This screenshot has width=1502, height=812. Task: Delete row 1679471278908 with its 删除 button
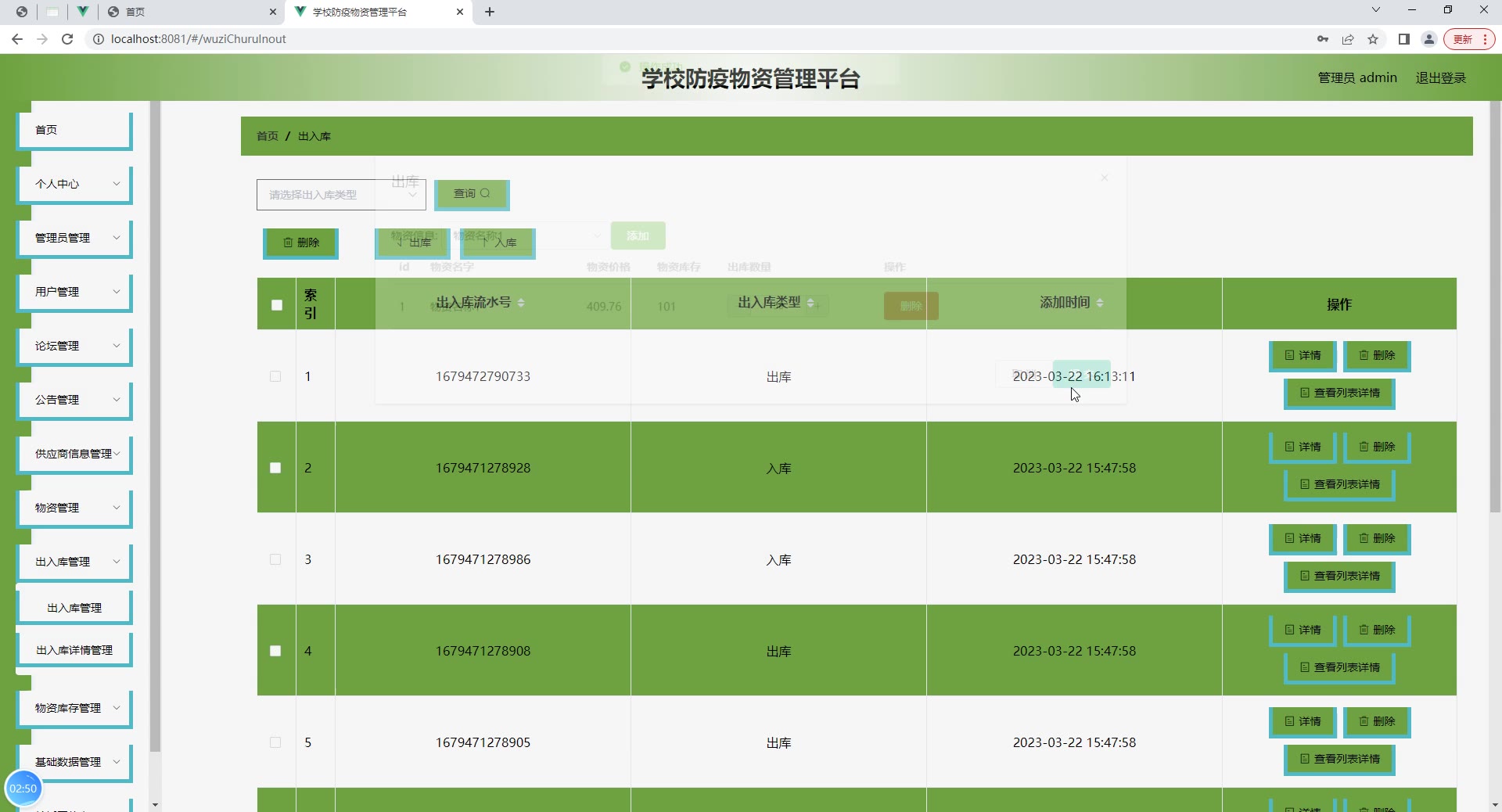point(1377,631)
